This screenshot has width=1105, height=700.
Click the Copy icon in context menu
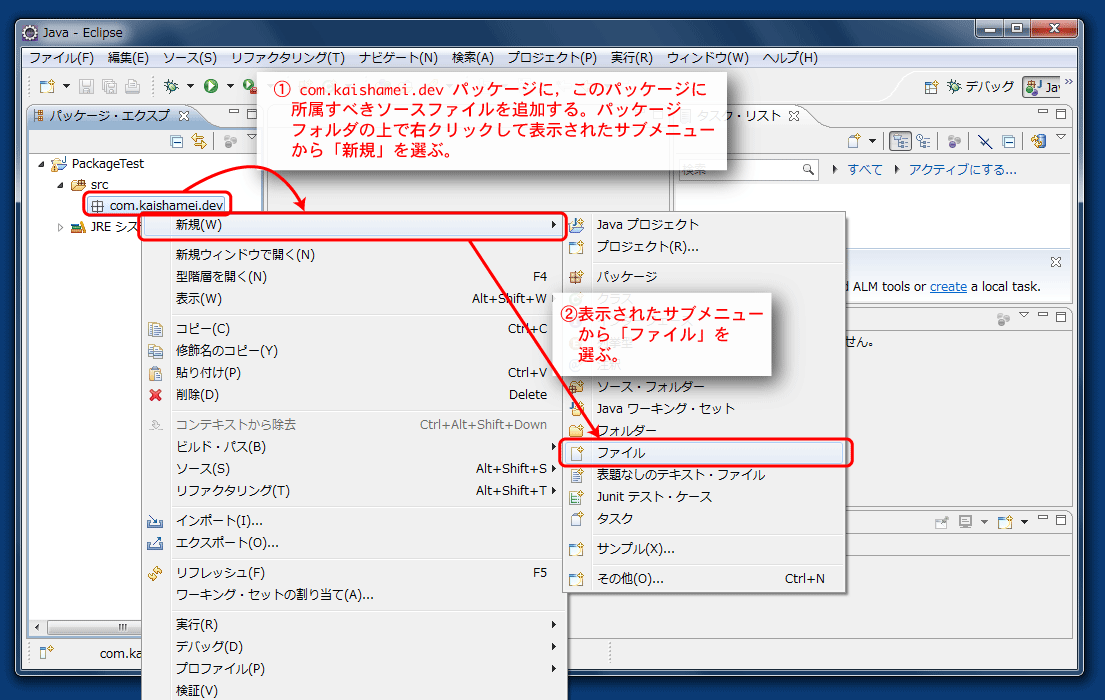tap(156, 329)
